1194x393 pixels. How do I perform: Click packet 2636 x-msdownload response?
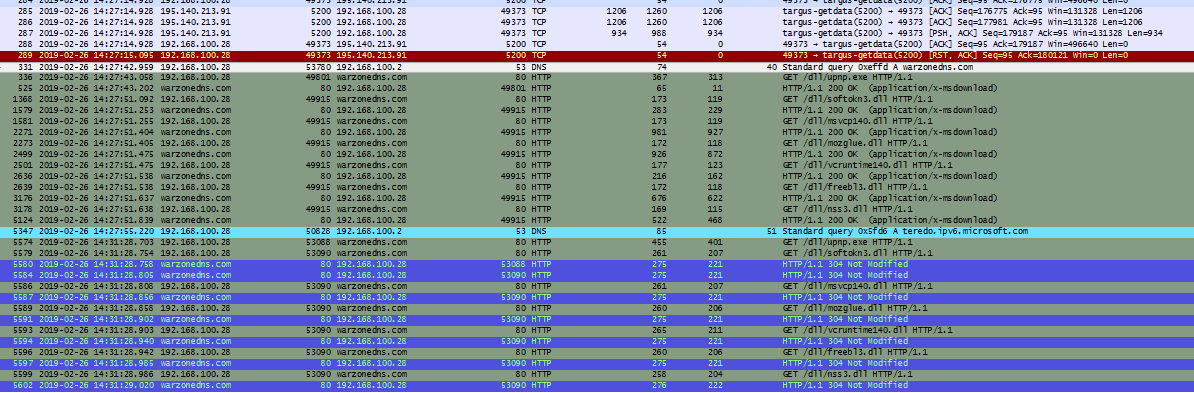[x=597, y=176]
